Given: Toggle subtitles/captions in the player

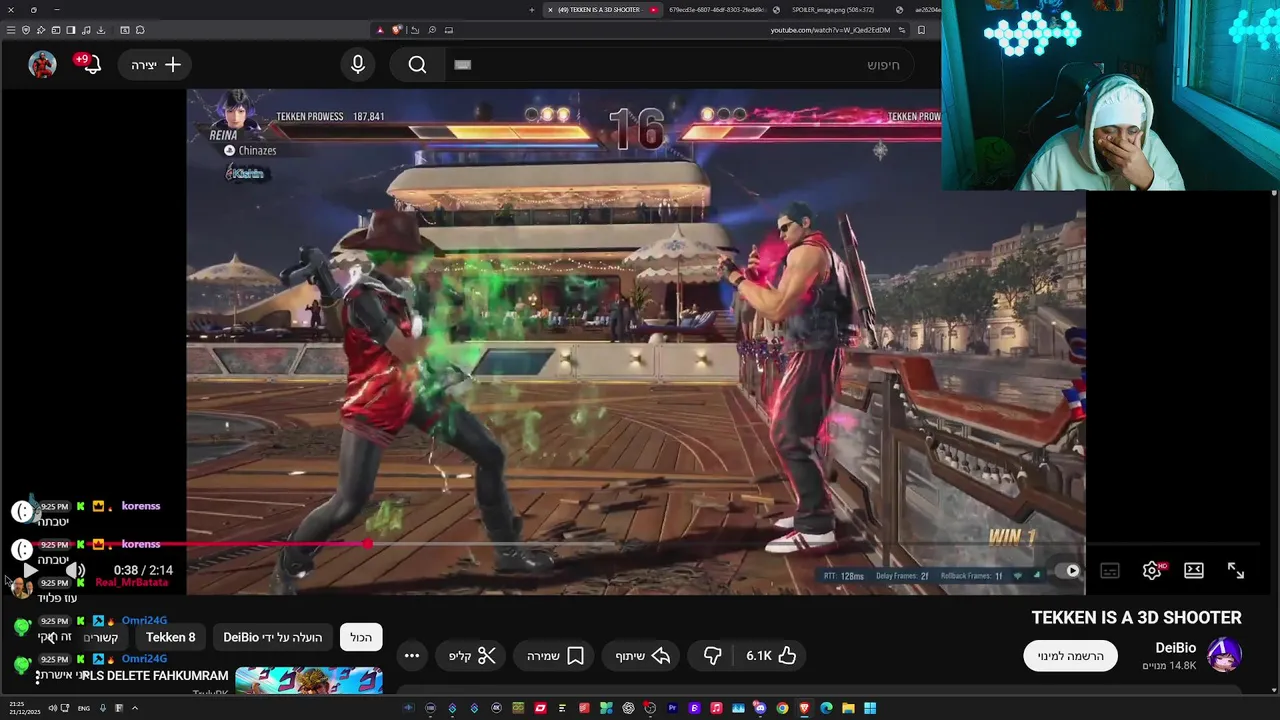Looking at the screenshot, I should (1110, 571).
